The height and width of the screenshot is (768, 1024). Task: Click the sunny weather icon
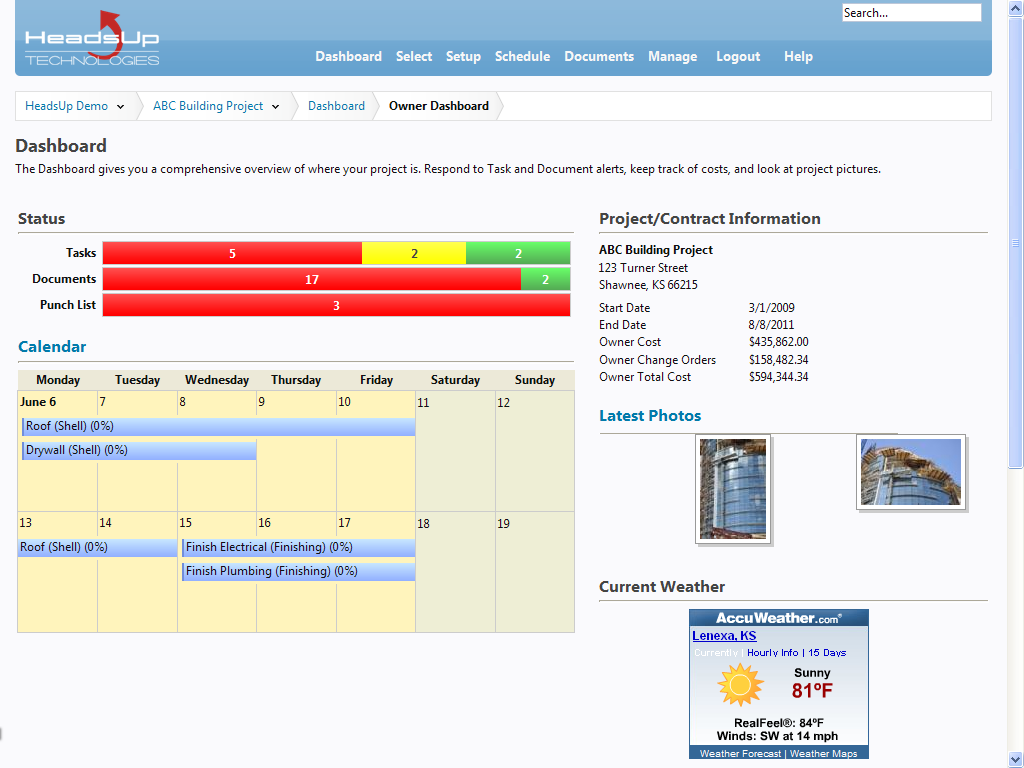740,685
